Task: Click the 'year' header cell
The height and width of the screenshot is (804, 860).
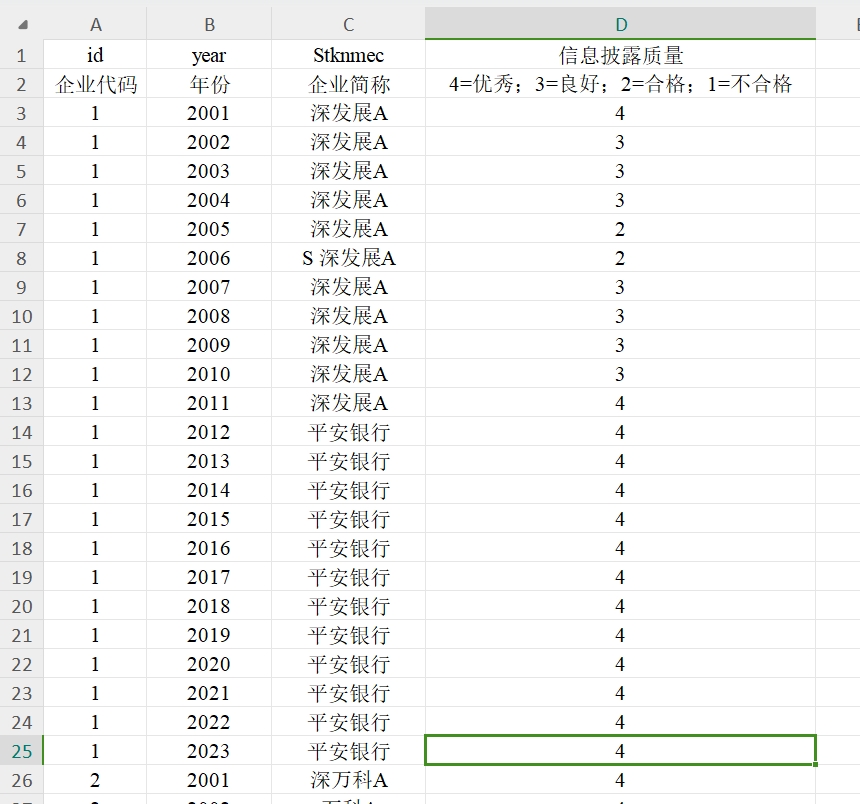Action: (x=209, y=55)
